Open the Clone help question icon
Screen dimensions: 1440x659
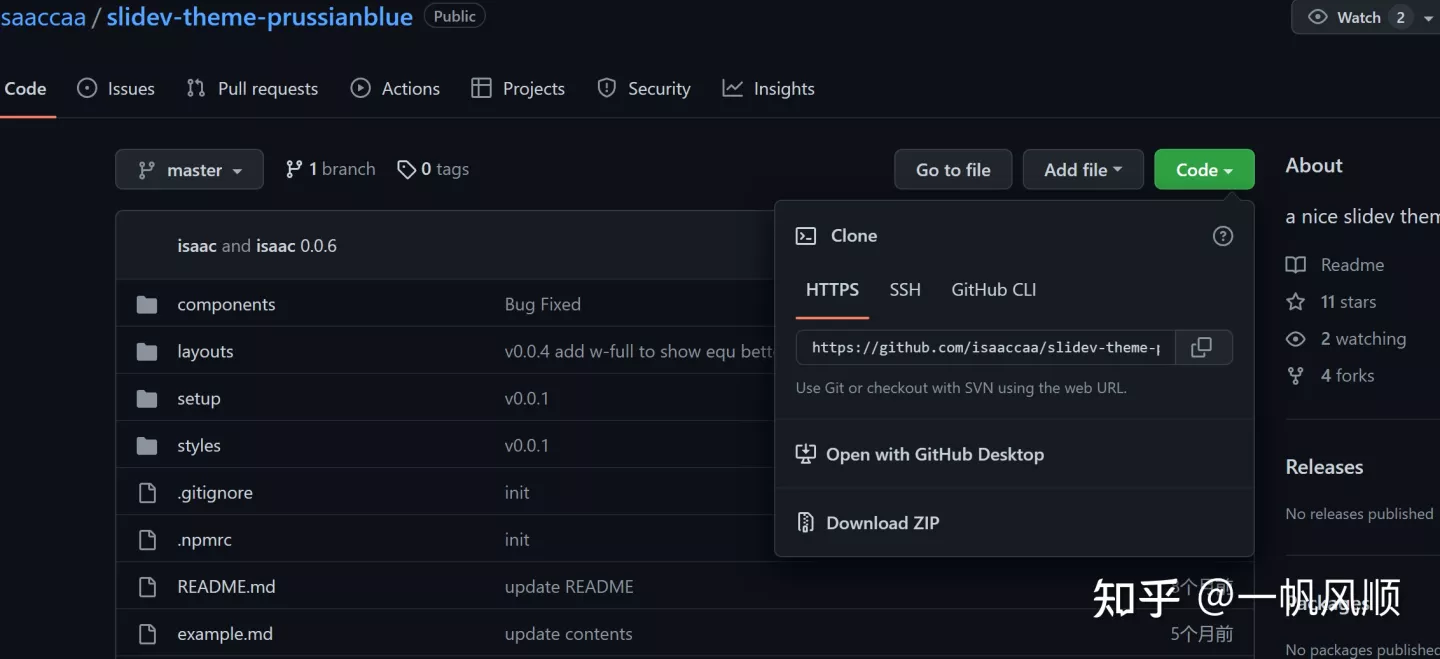[1222, 236]
